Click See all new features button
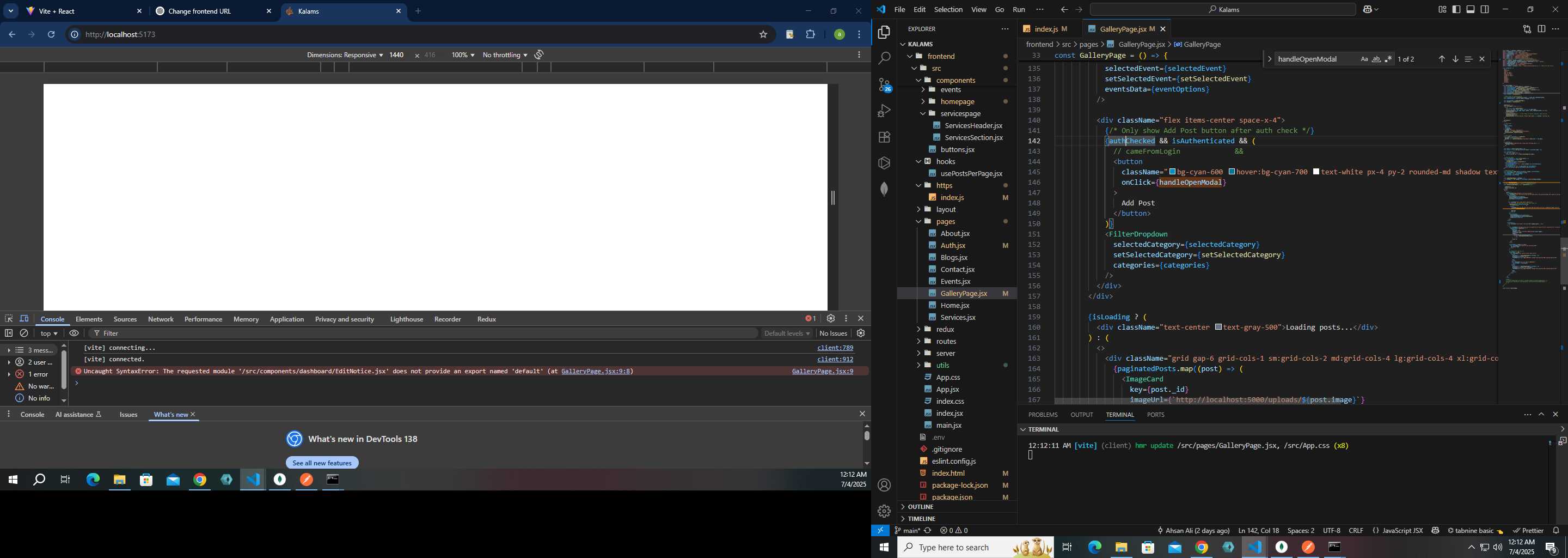1568x558 pixels. [x=322, y=464]
